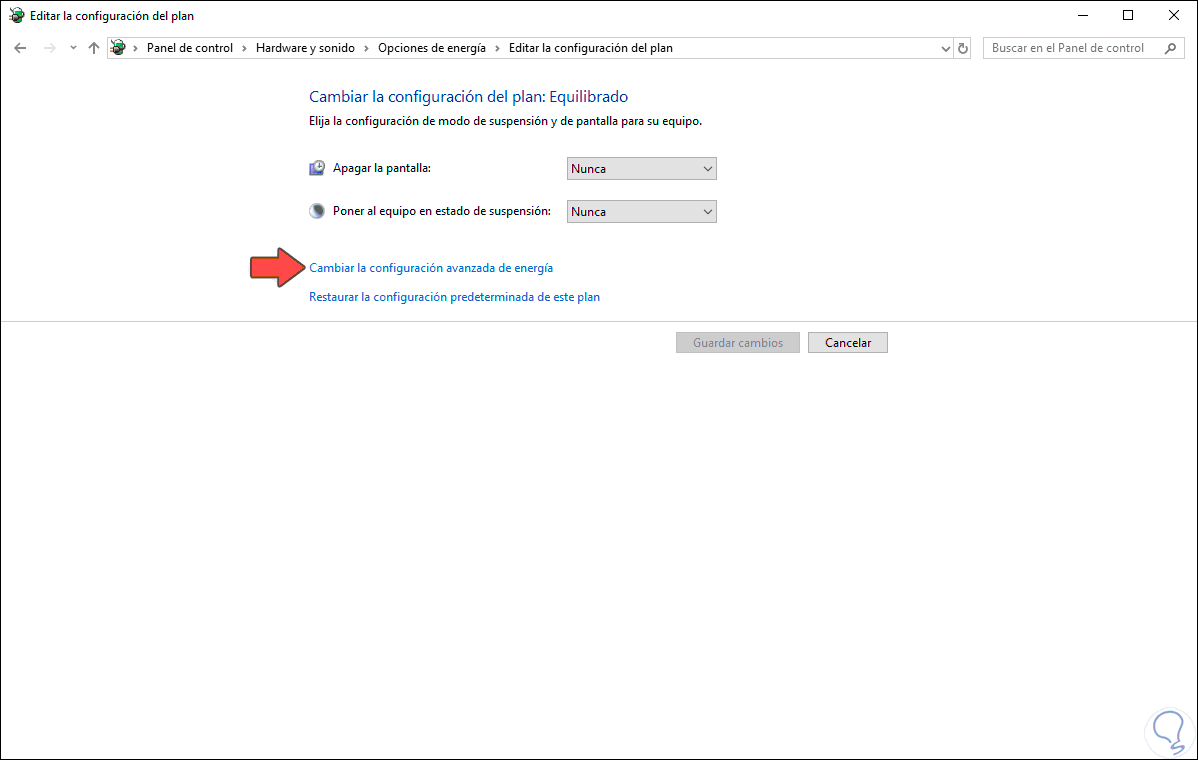The height and width of the screenshot is (760, 1198).
Task: Expand chevron after 'Panel de control' breadcrumb
Action: pyautogui.click(x=244, y=48)
